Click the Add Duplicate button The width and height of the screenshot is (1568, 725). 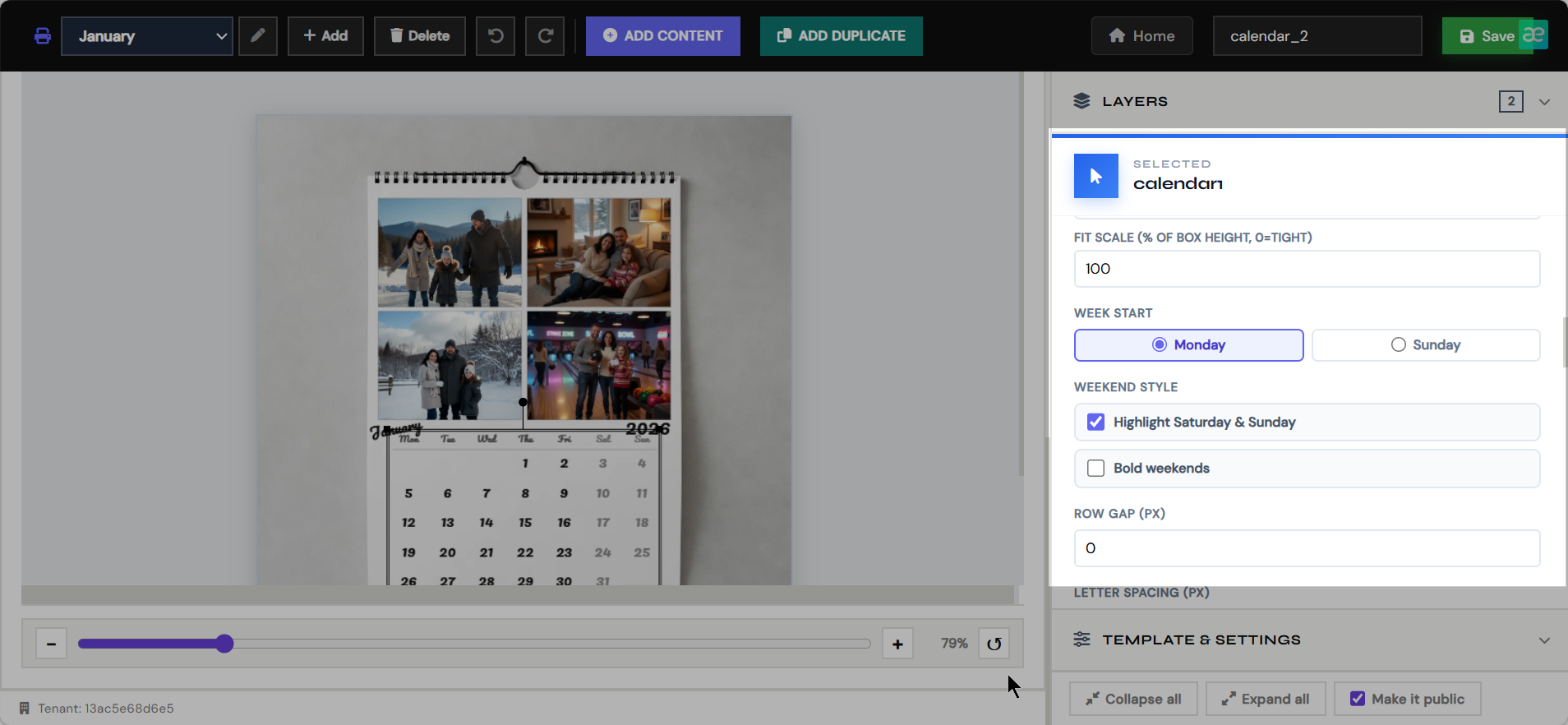coord(842,36)
